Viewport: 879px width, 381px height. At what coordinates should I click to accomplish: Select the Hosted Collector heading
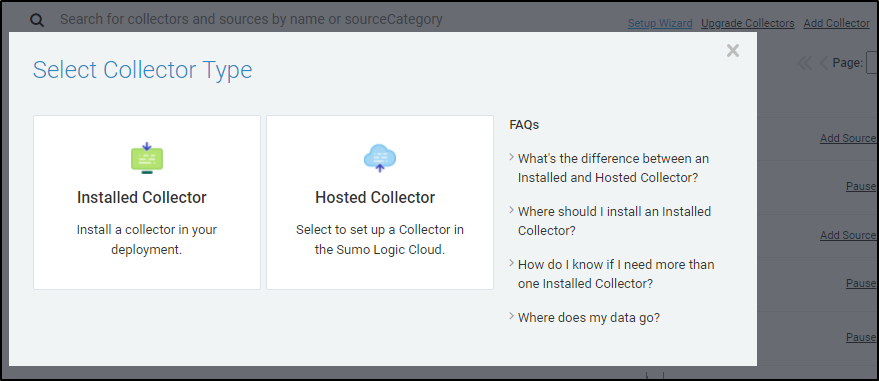click(x=375, y=197)
